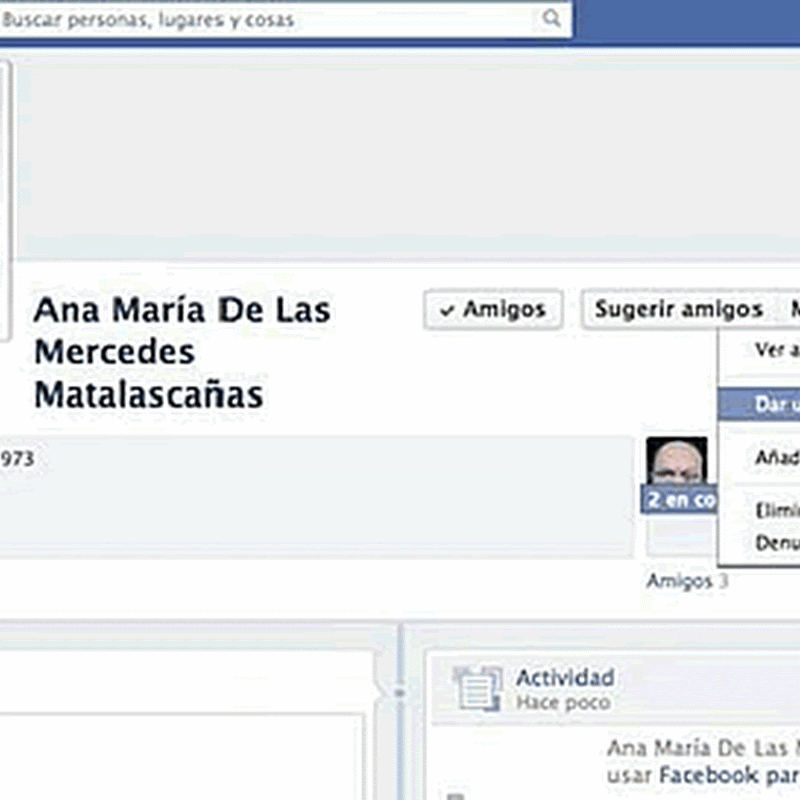Click the Facebook link in activity text
Image resolution: width=800 pixels, height=800 pixels.
coord(709,775)
